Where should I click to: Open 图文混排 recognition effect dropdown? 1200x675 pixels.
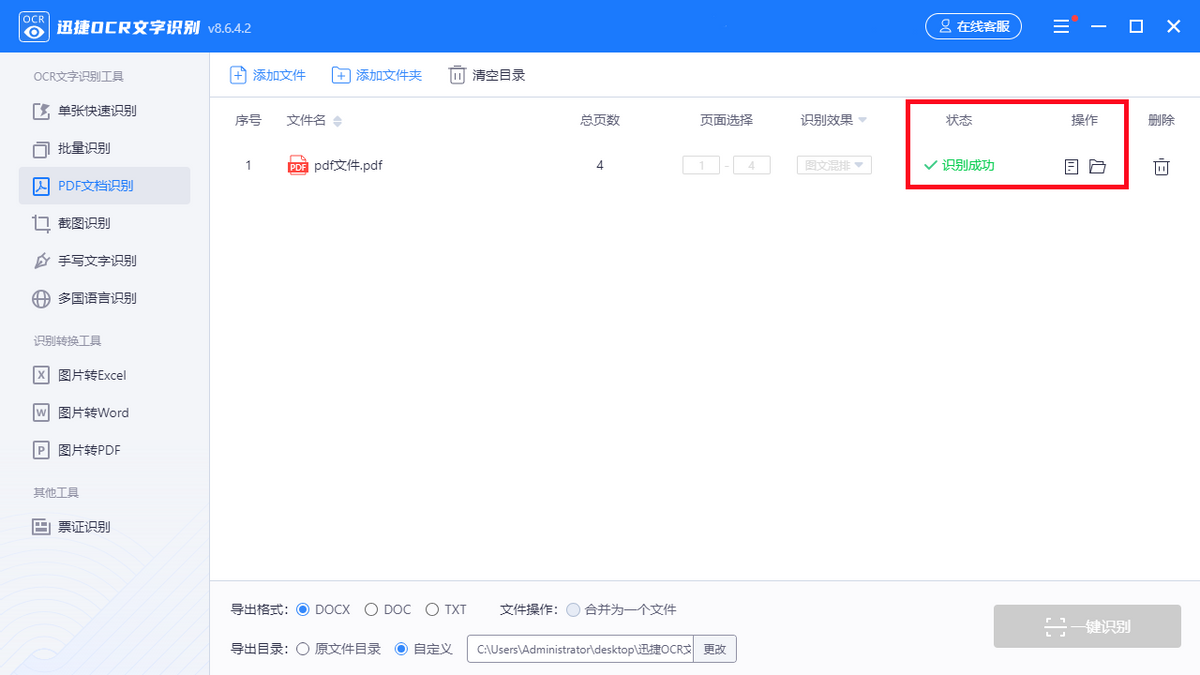tap(834, 165)
